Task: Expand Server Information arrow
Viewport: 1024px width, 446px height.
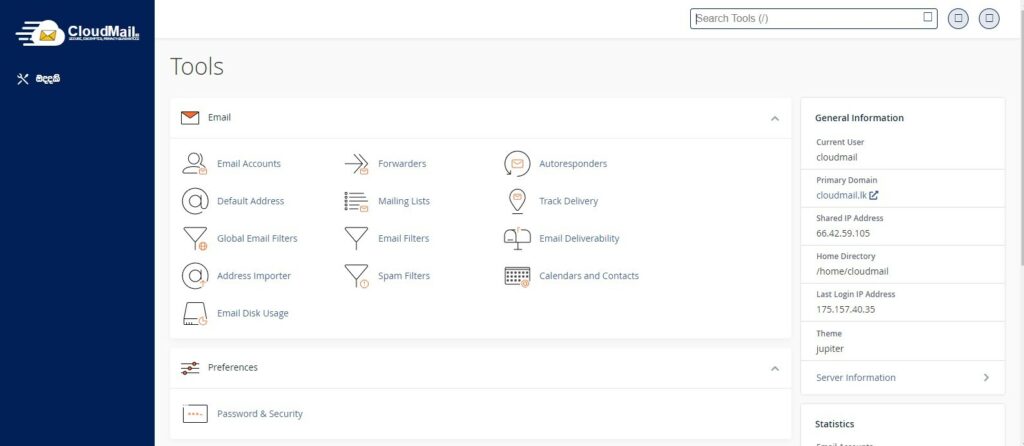Action: click(986, 377)
